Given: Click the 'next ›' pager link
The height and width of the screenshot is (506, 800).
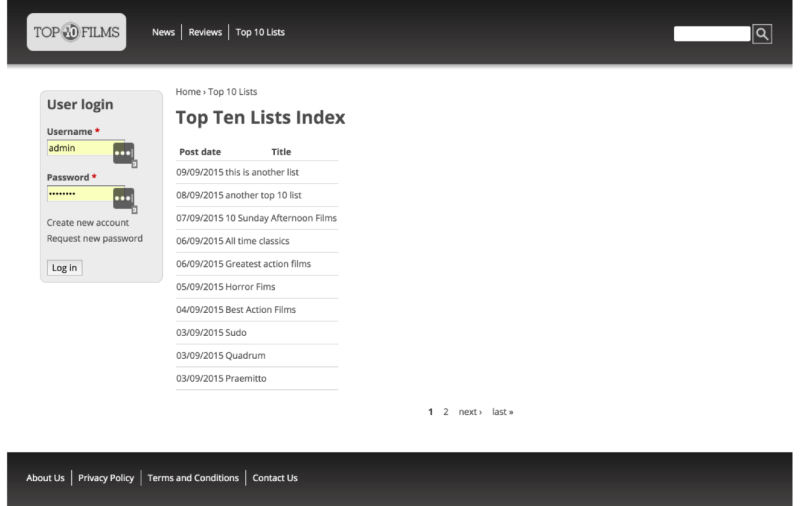Looking at the screenshot, I should (x=470, y=412).
